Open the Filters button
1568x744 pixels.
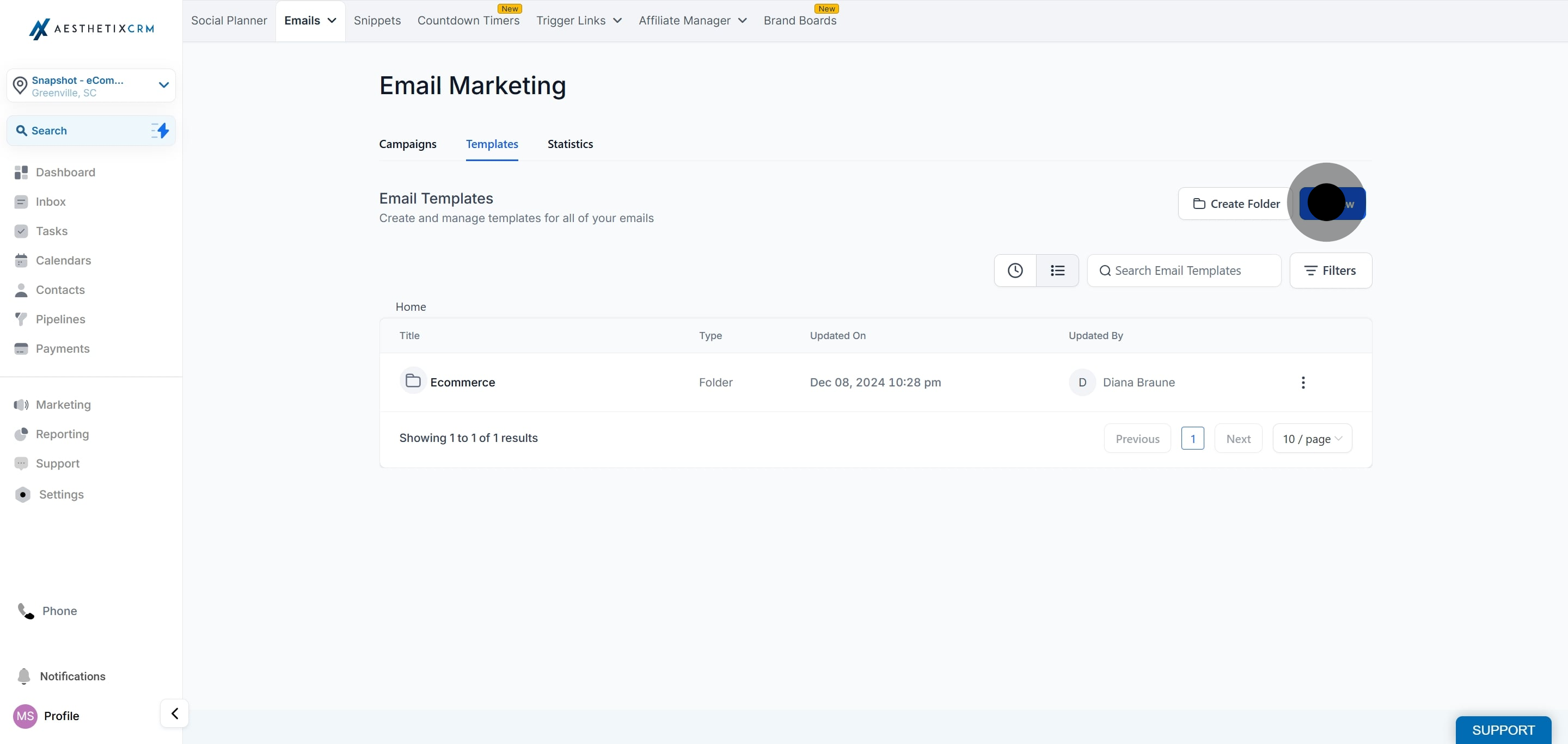click(1330, 270)
